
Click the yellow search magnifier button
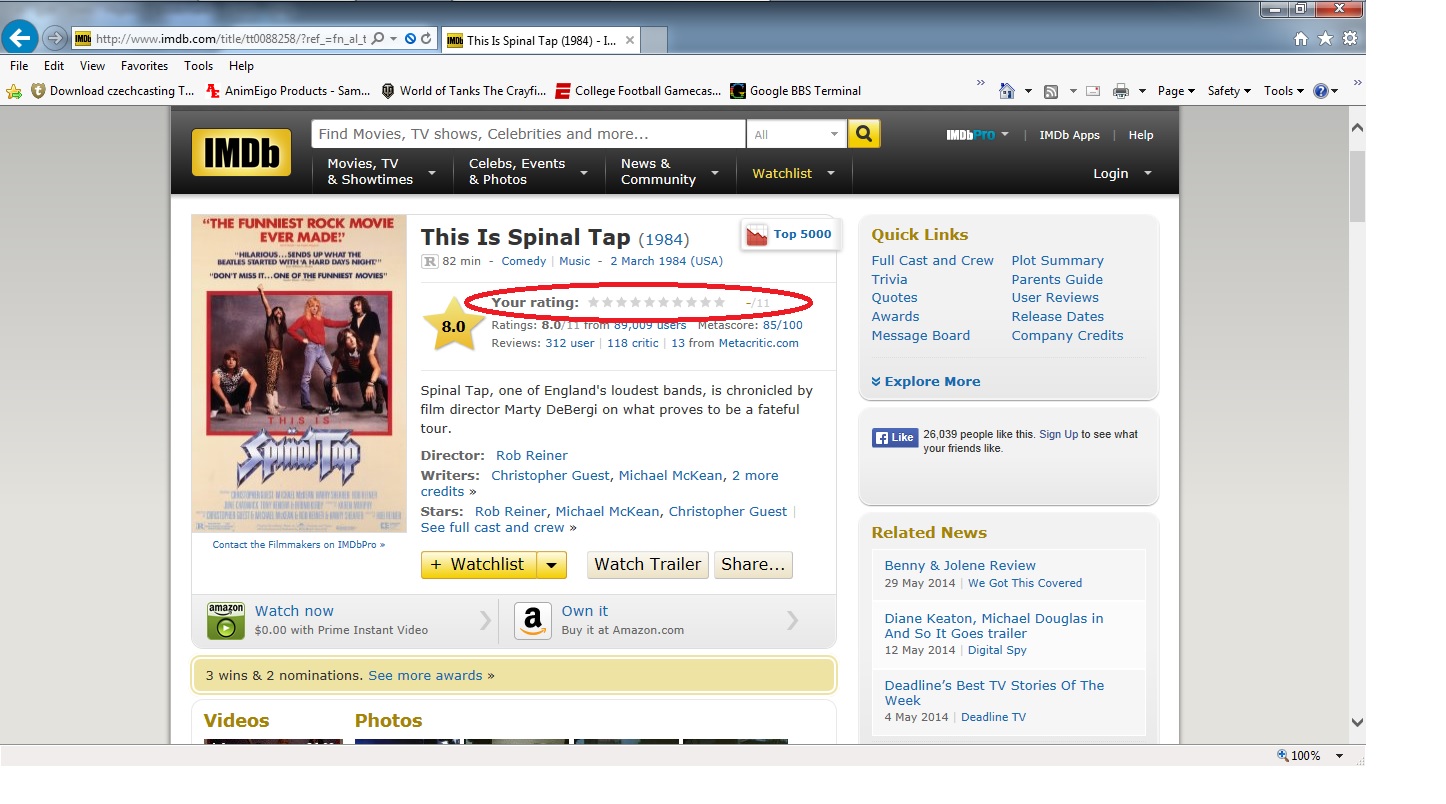pyautogui.click(x=864, y=134)
